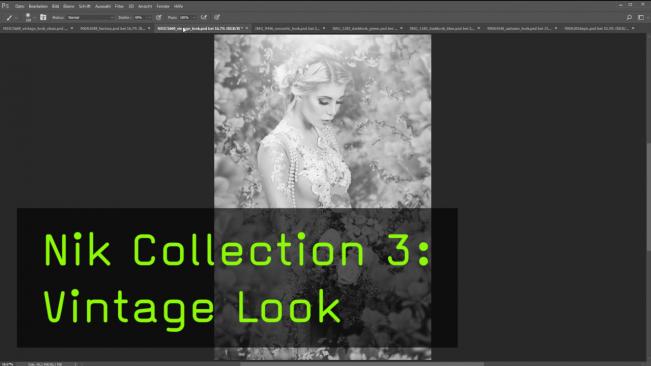The height and width of the screenshot is (366, 651).
Task: Click the Fluss flow value field
Action: coord(187,18)
